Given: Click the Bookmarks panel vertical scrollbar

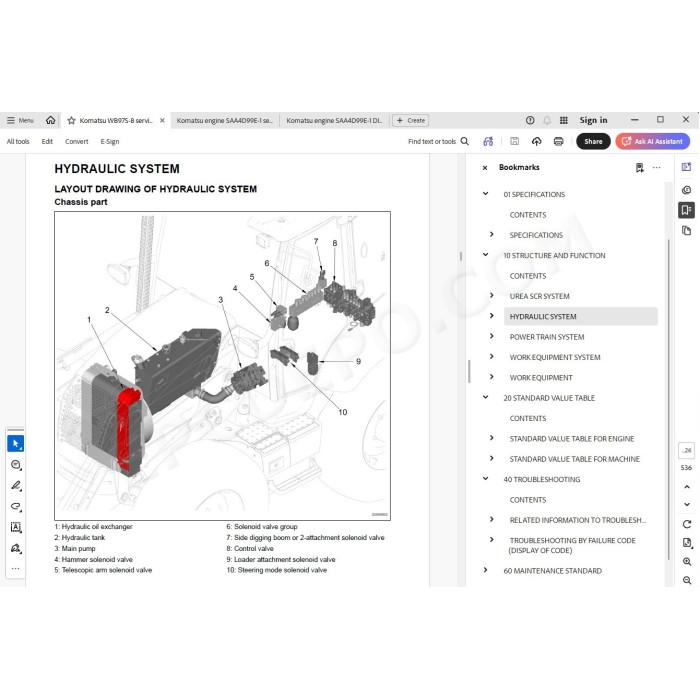Looking at the screenshot, I should pos(668,400).
